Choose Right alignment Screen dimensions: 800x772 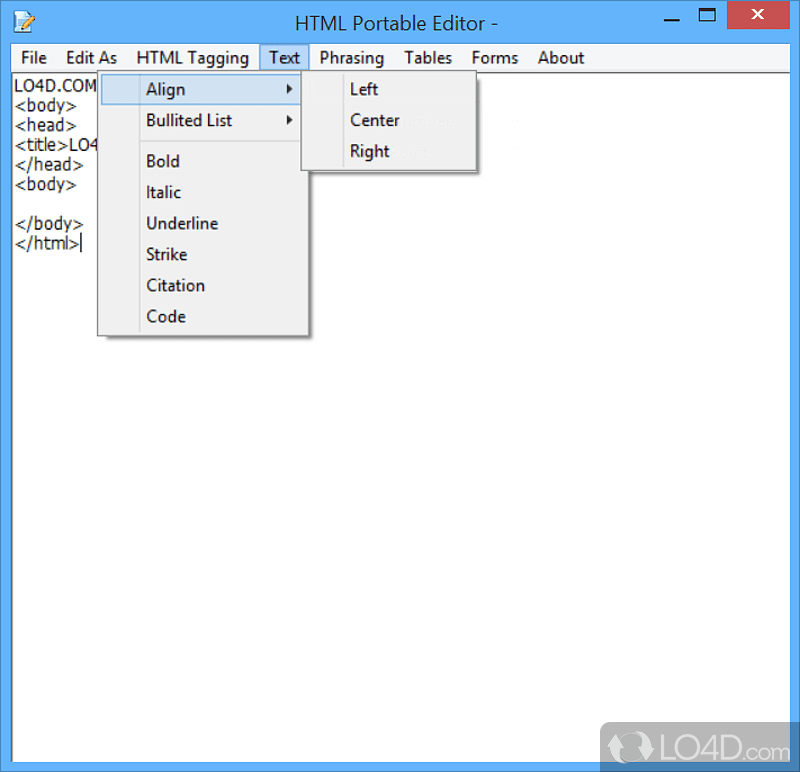389,152
